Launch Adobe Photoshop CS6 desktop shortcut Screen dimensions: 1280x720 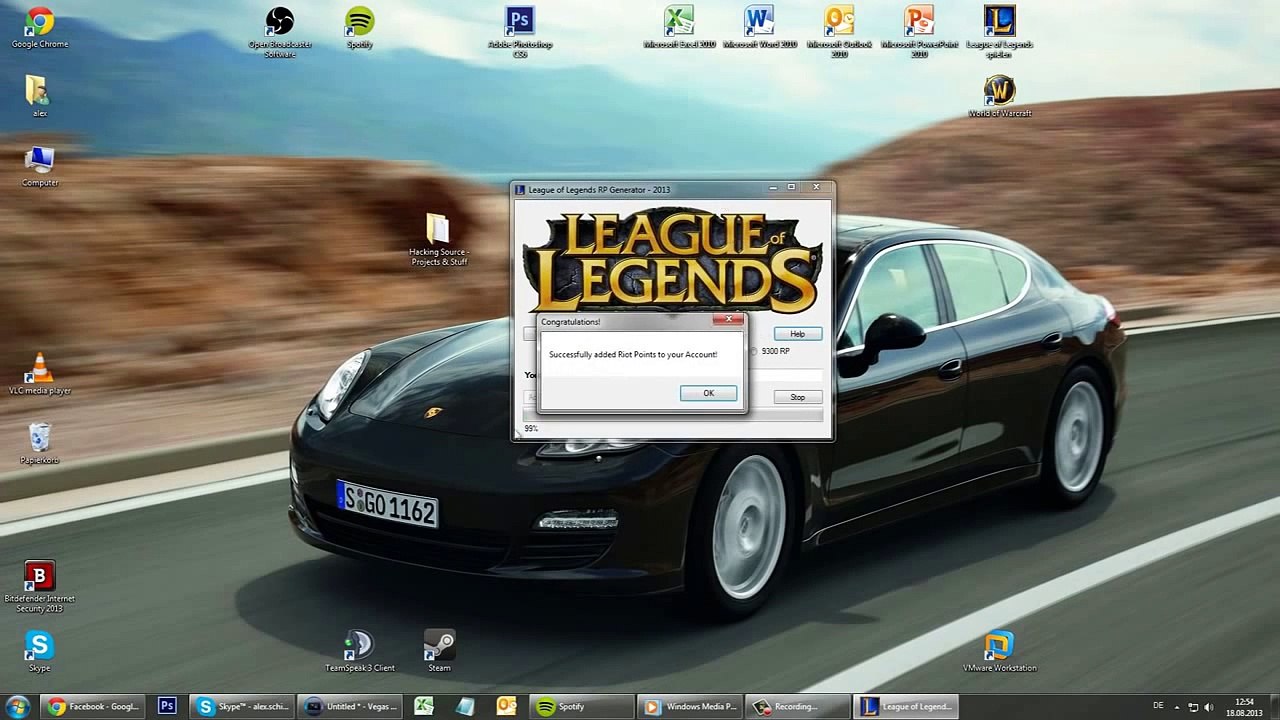pos(520,32)
